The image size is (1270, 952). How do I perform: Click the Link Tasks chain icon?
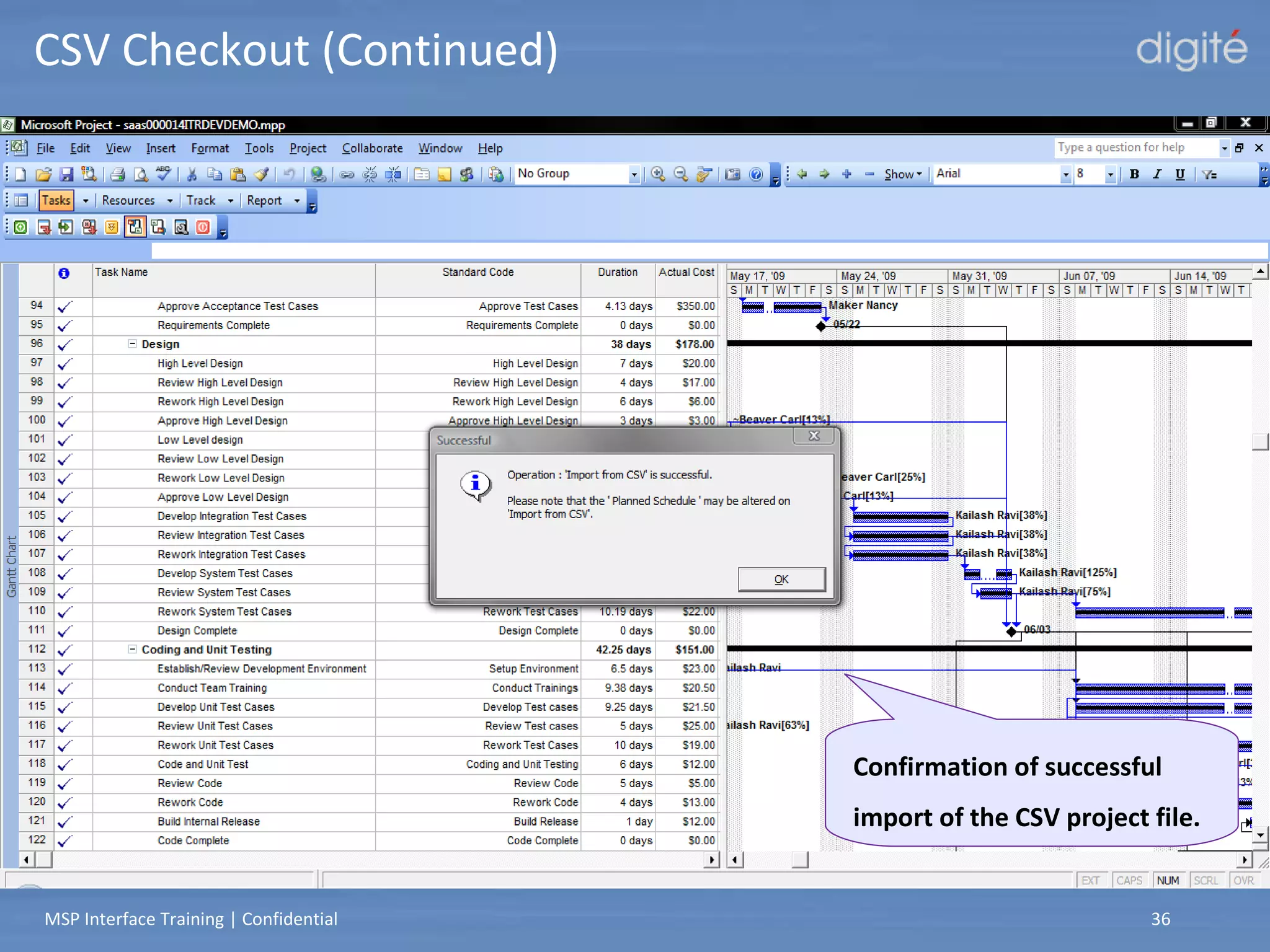click(347, 174)
